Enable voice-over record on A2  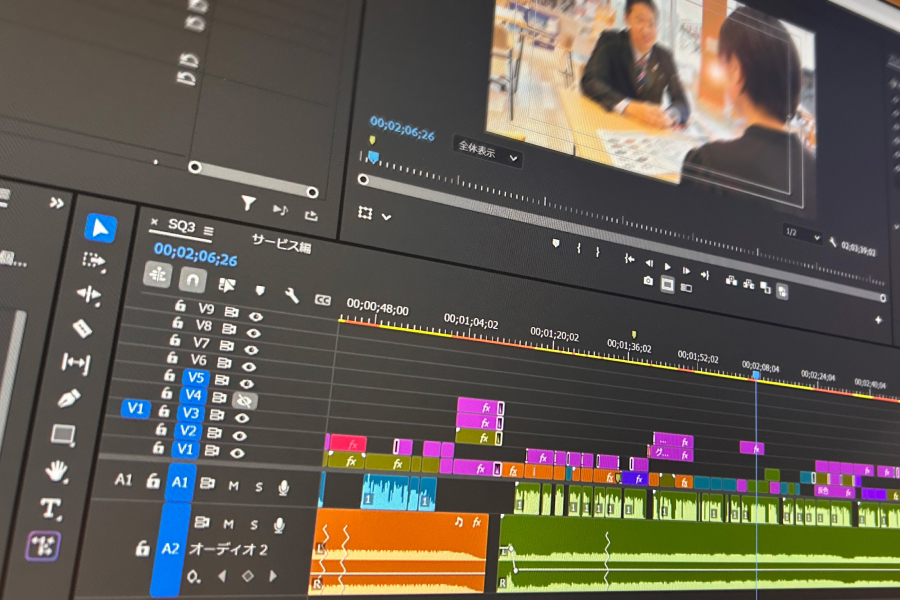pos(279,525)
